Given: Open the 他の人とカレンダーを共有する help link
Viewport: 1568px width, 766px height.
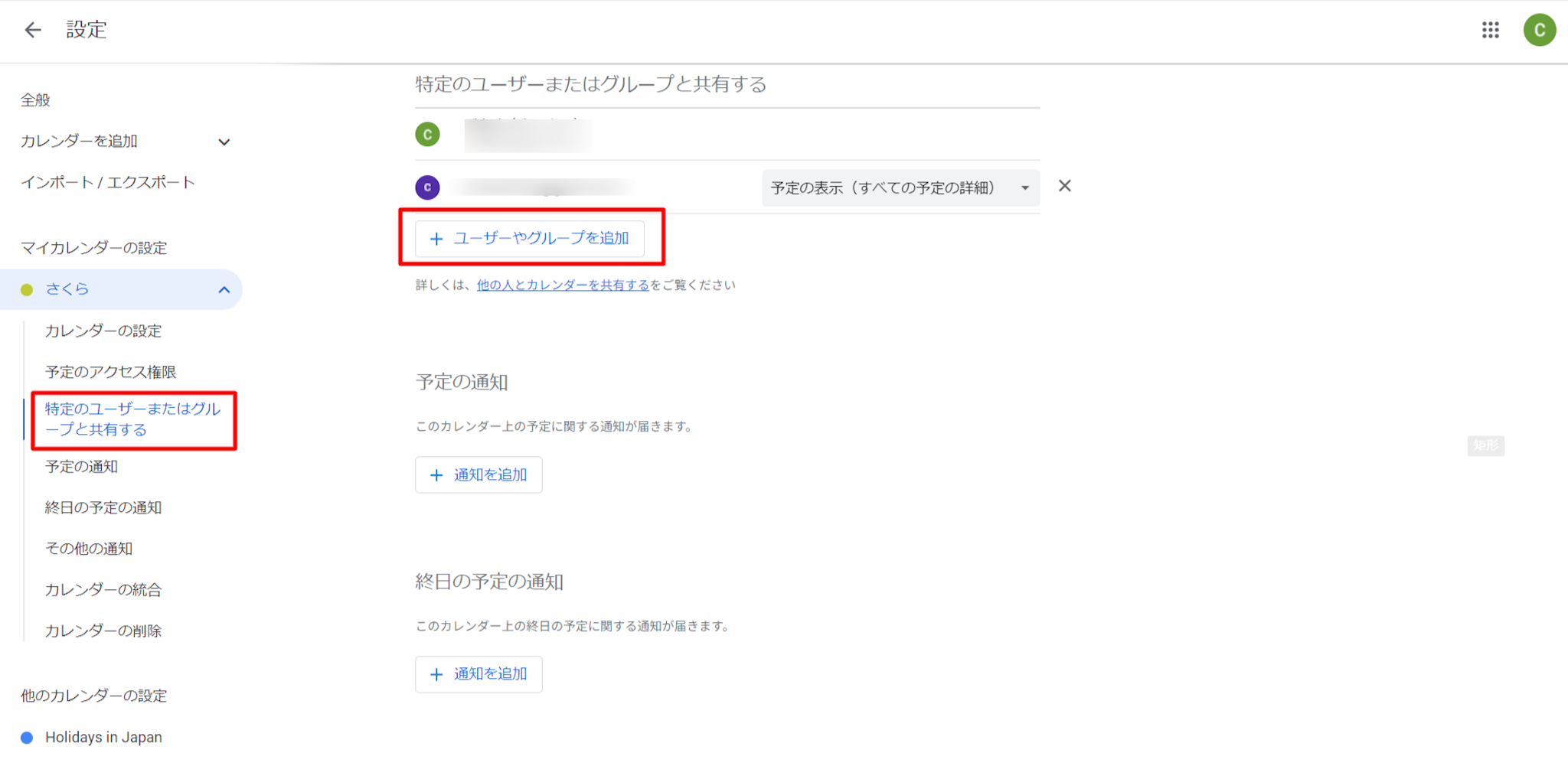Looking at the screenshot, I should pos(563,285).
